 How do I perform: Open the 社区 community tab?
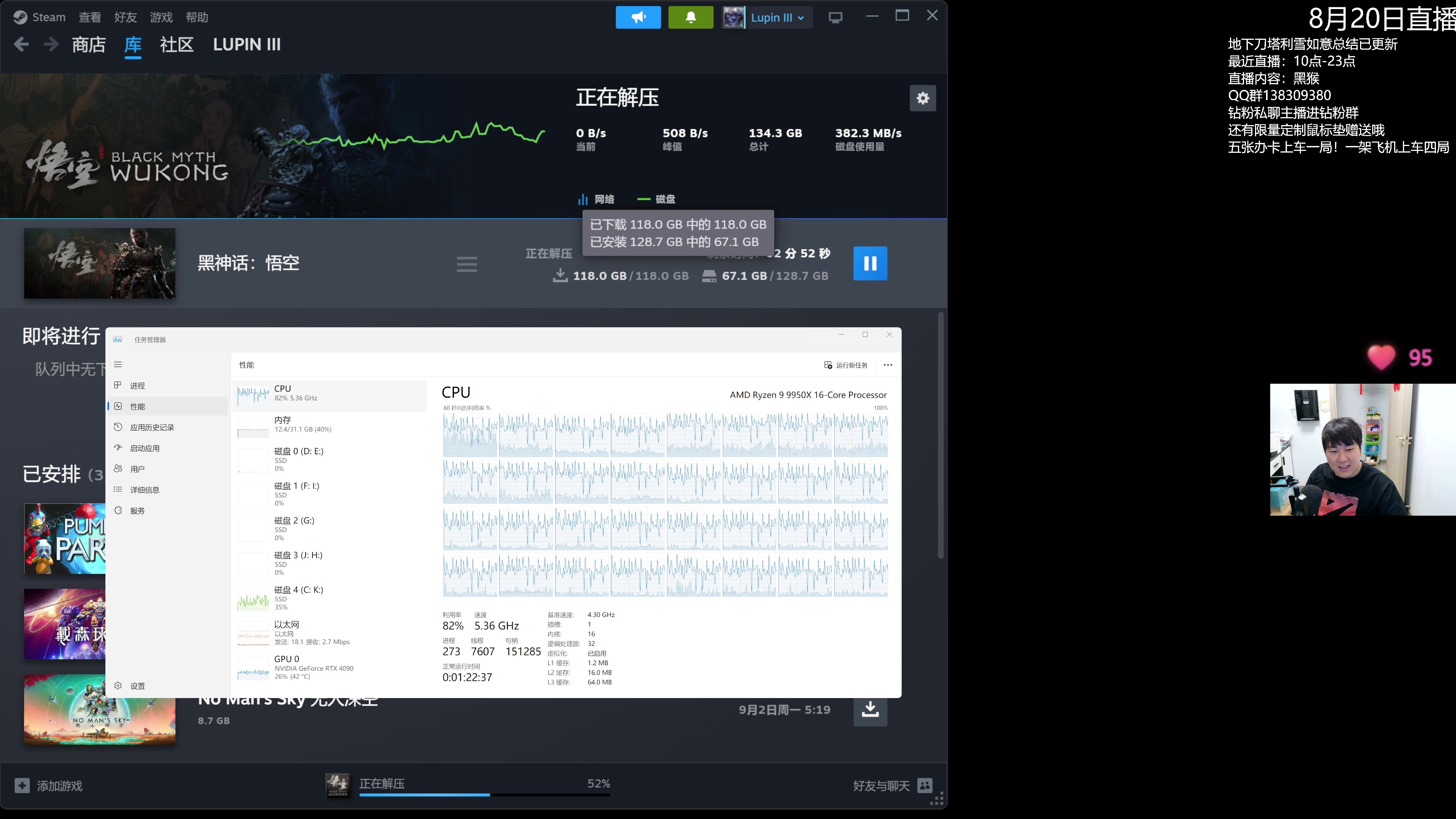pos(176,45)
